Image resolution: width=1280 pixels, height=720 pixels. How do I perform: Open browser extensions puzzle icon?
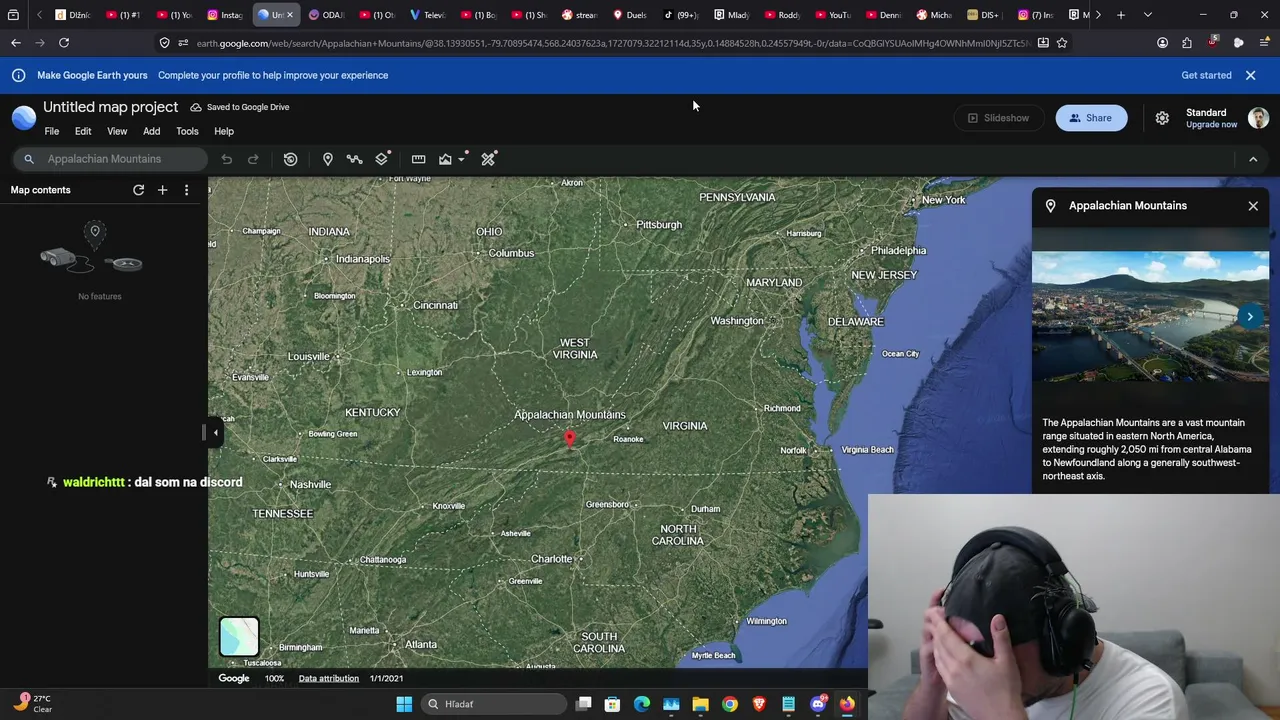click(1187, 43)
